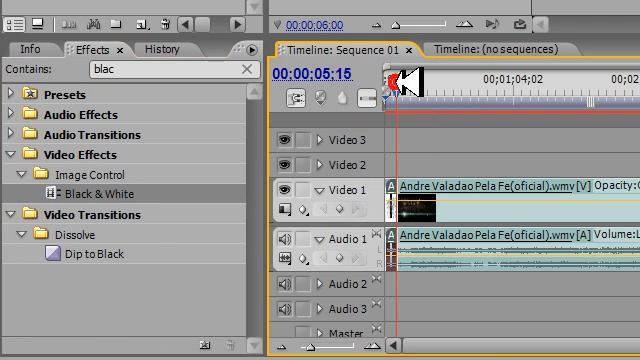Switch to the Effects tab
The image size is (640, 360).
tap(92, 50)
